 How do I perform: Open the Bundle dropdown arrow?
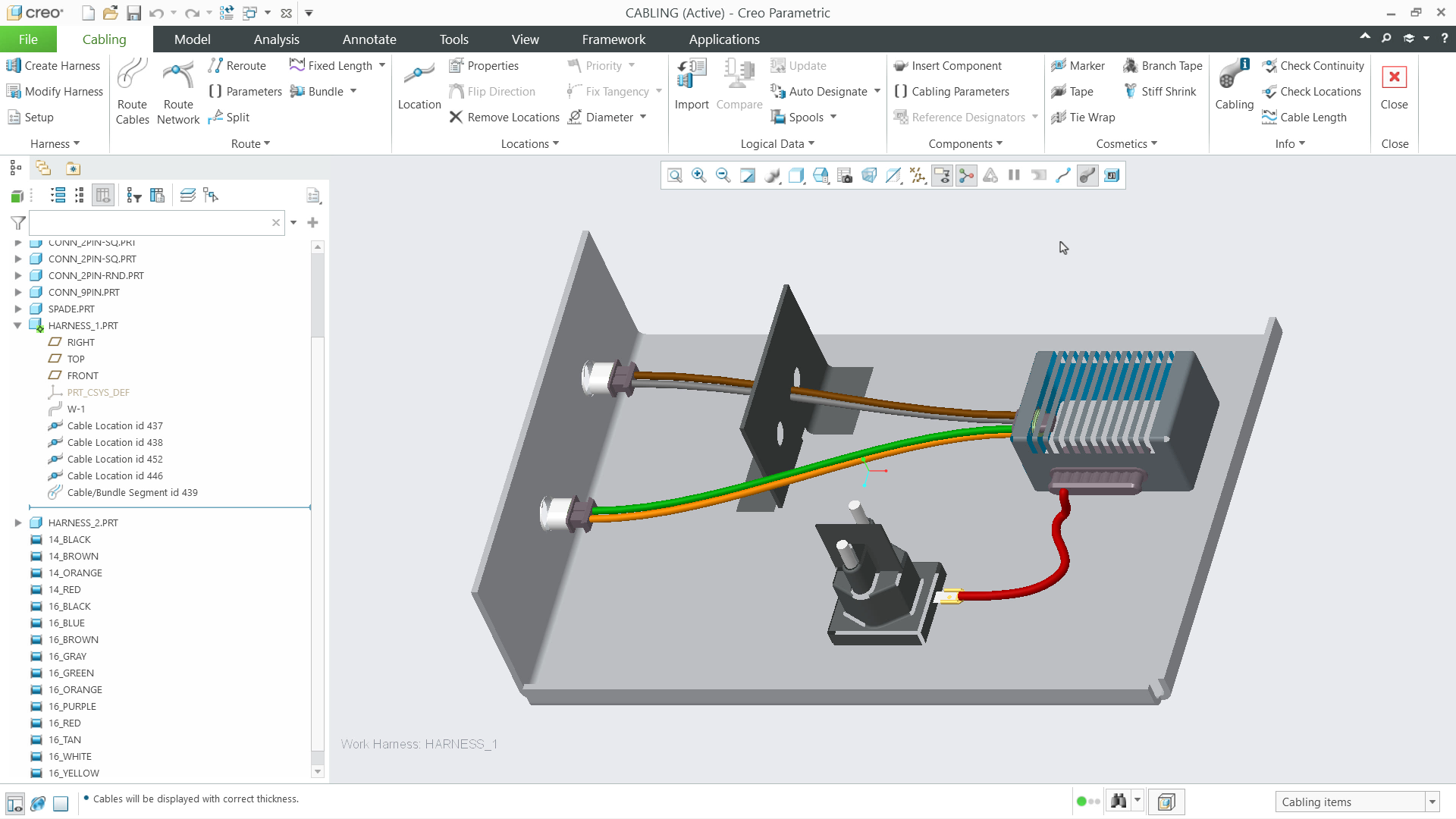353,91
